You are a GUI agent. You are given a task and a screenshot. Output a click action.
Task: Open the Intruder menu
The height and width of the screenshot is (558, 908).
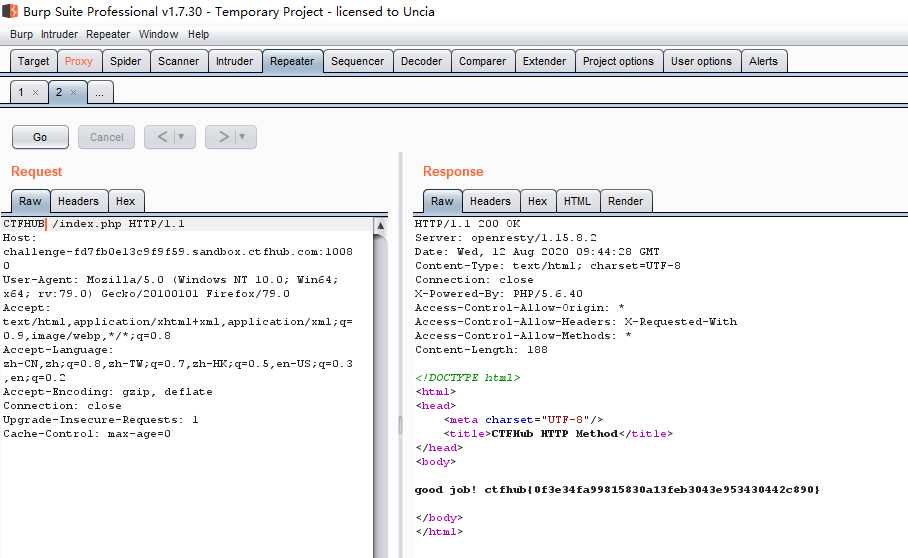coord(59,34)
